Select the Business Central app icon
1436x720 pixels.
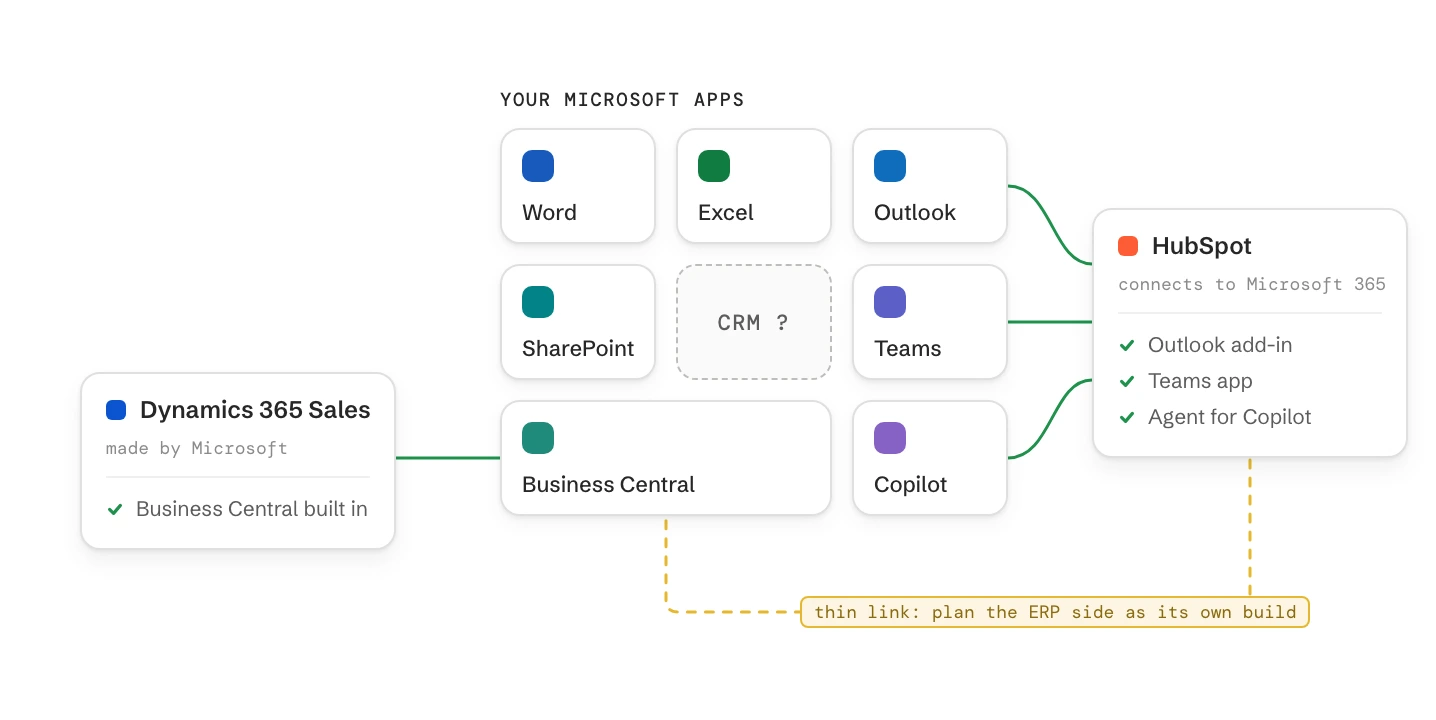[x=538, y=438]
